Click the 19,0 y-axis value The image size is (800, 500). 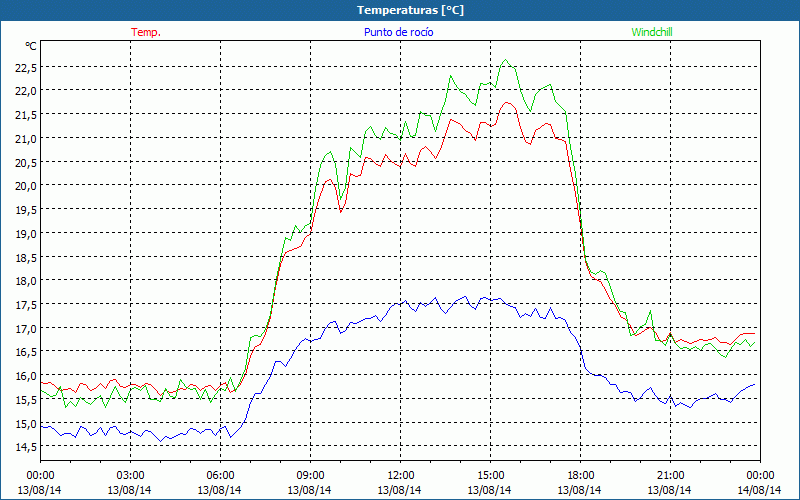[x=27, y=234]
